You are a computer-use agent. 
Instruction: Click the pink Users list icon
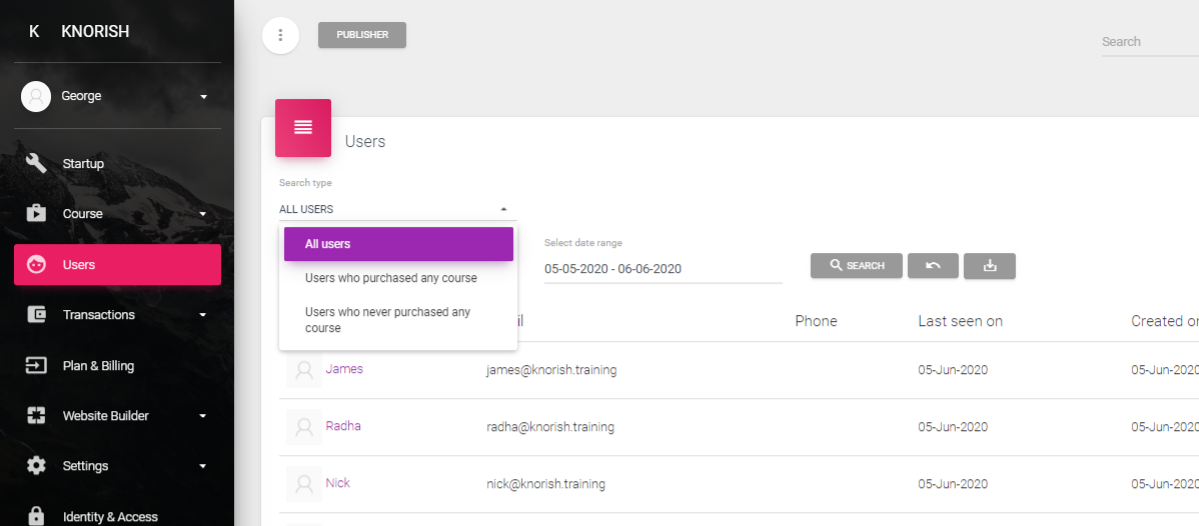(303, 128)
